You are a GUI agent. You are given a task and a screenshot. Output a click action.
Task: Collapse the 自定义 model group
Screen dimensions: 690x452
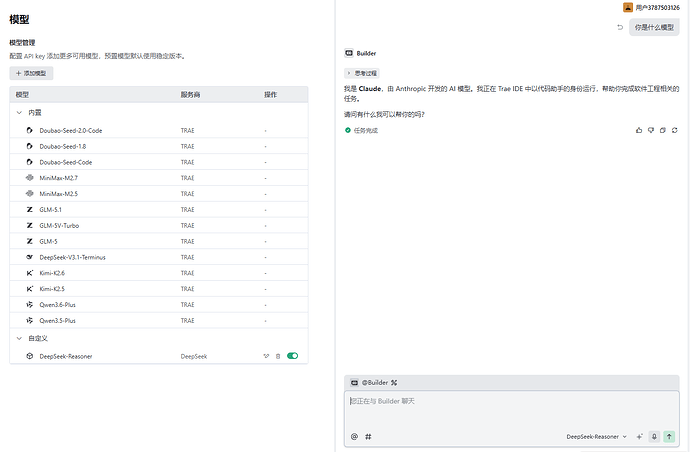click(19, 338)
